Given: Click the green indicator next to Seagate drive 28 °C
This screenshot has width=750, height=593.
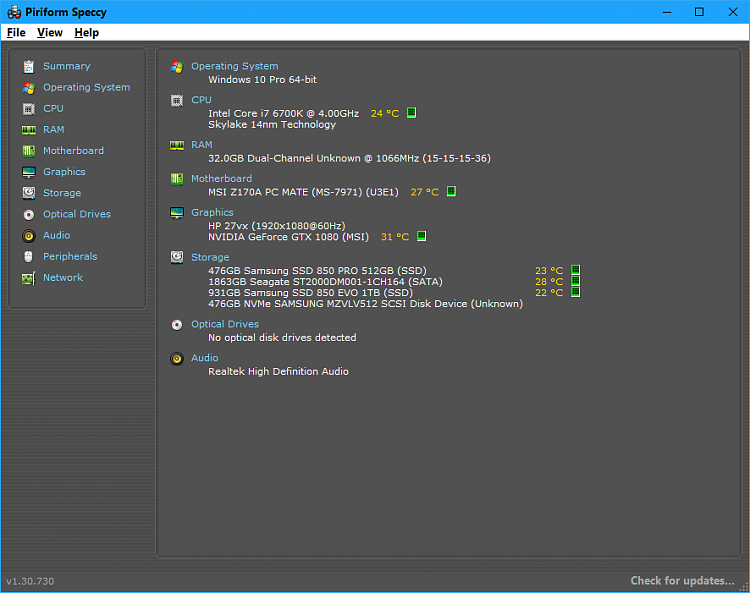Looking at the screenshot, I should tap(576, 281).
